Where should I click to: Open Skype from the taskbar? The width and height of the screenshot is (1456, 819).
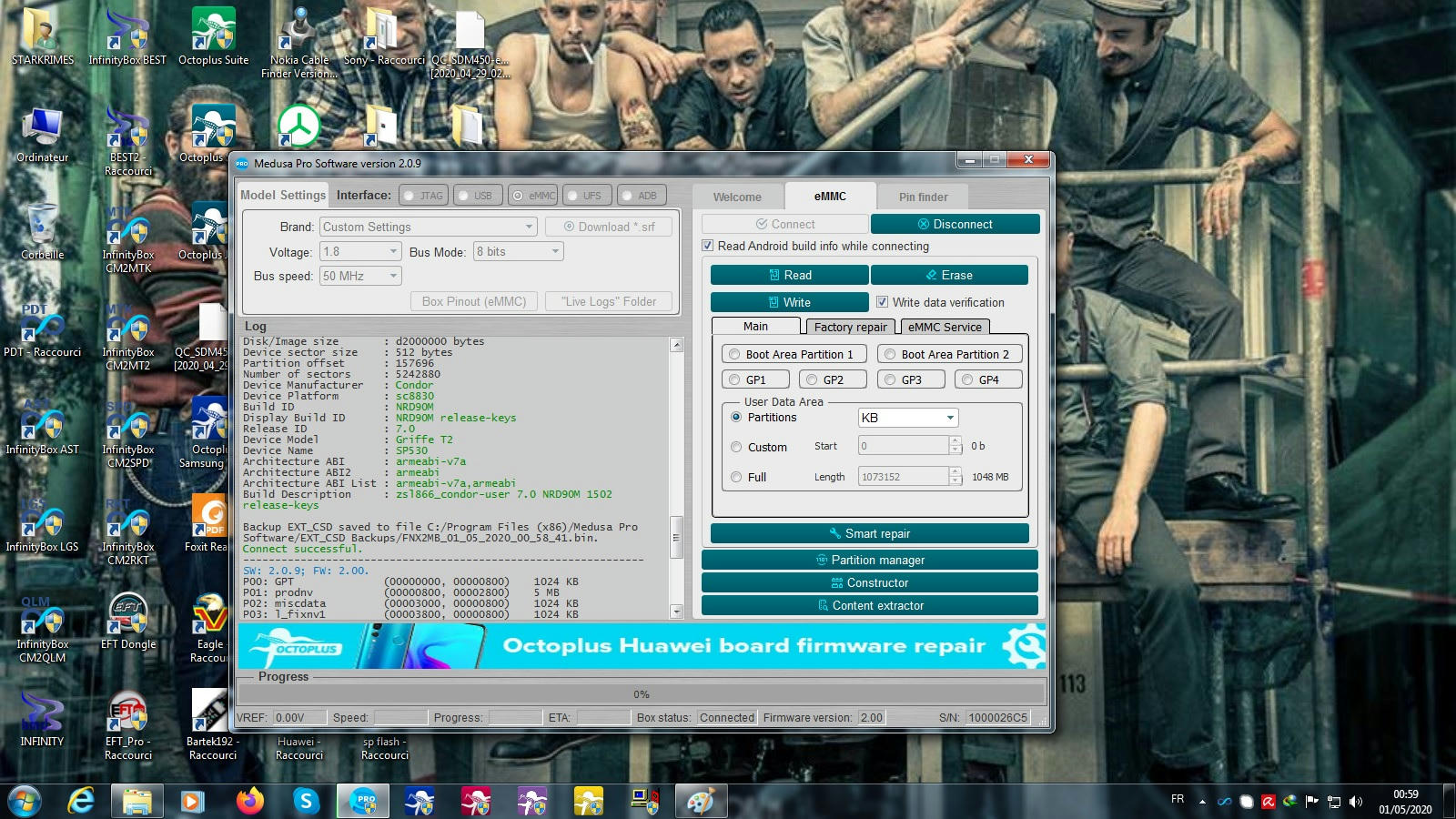(x=306, y=801)
